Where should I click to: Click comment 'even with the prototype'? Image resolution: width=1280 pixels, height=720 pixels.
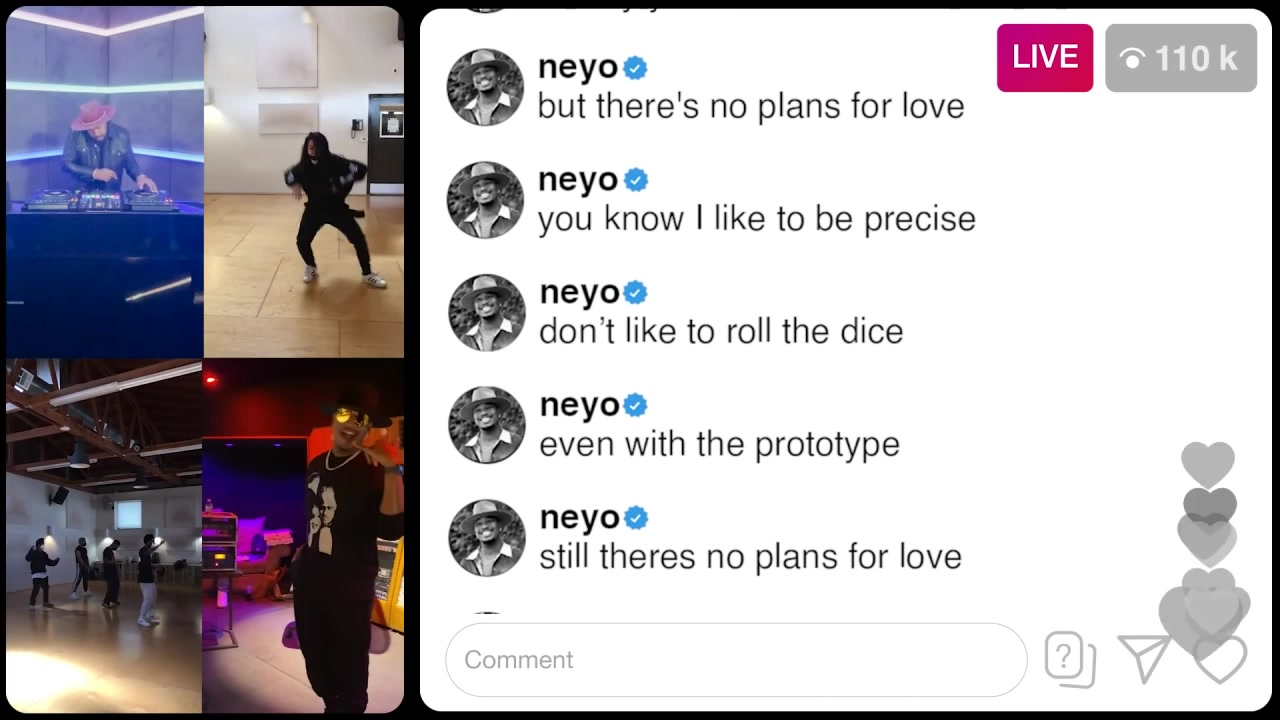click(720, 444)
